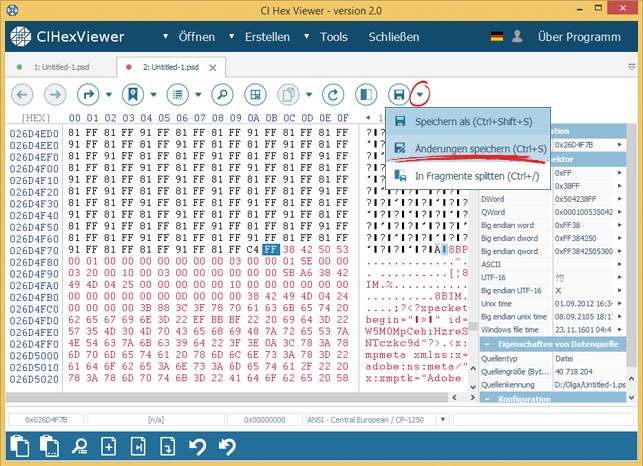Click column header 0A in hex view
643x466 pixels.
[x=253, y=118]
